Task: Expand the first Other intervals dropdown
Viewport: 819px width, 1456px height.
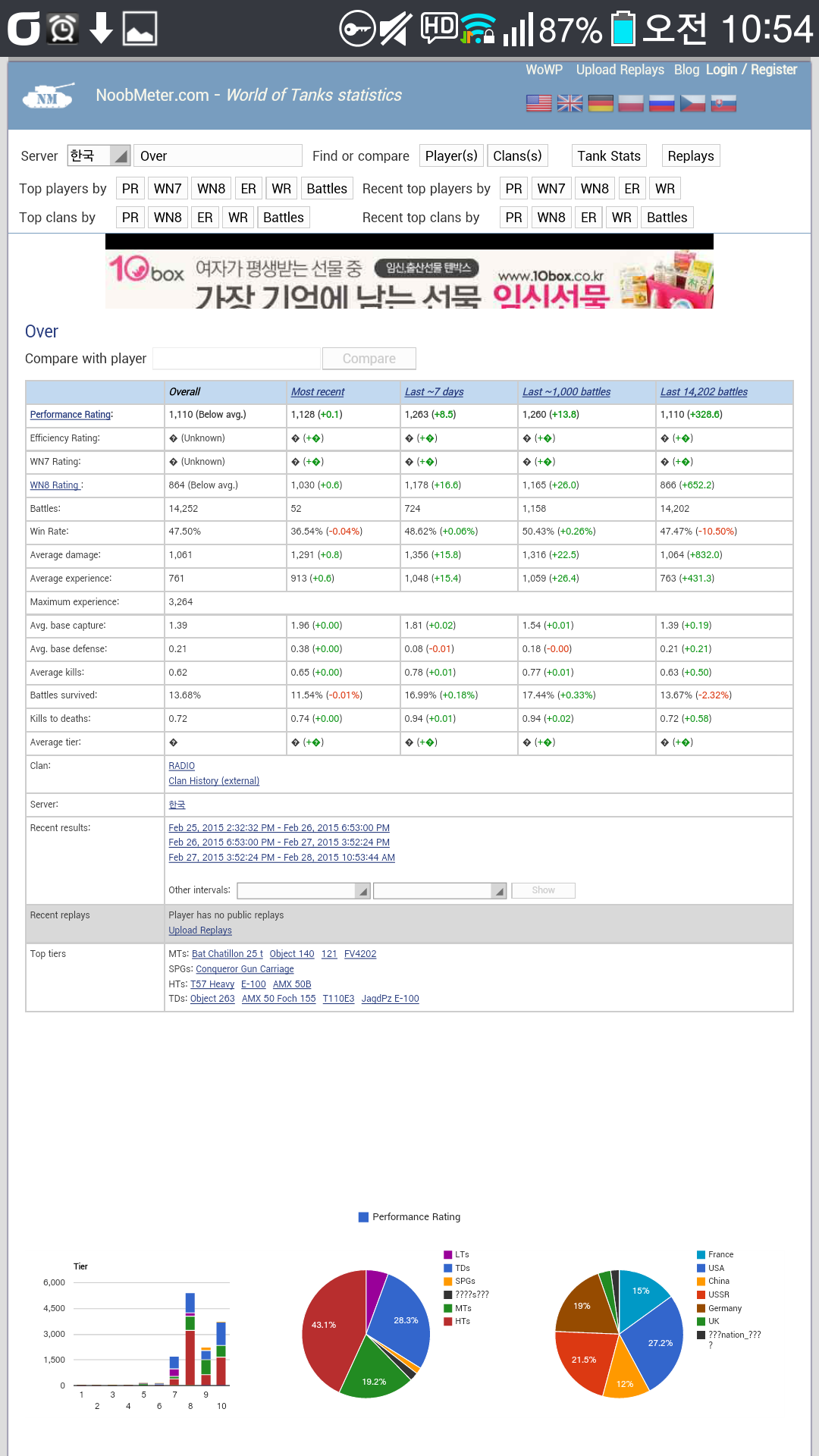Action: 303,890
